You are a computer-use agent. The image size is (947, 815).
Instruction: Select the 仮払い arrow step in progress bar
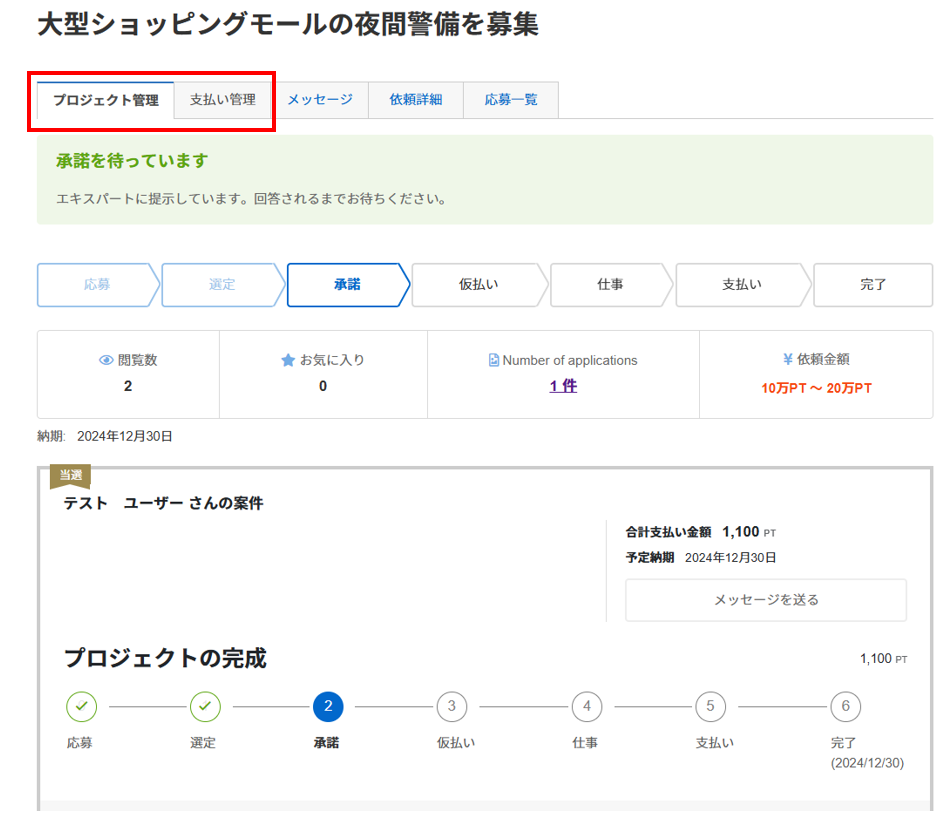click(x=478, y=285)
